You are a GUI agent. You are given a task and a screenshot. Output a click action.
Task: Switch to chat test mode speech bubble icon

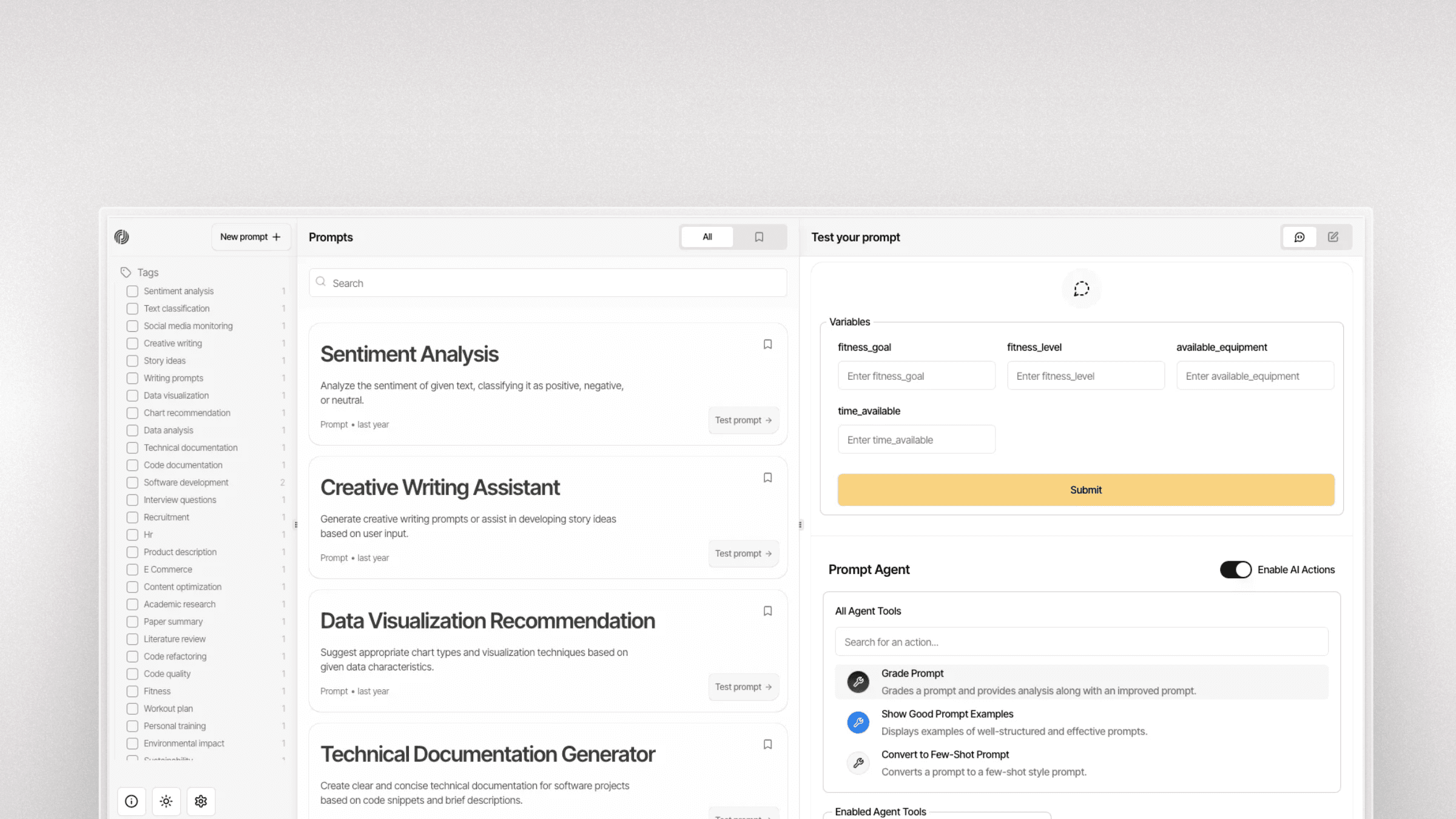click(1299, 237)
